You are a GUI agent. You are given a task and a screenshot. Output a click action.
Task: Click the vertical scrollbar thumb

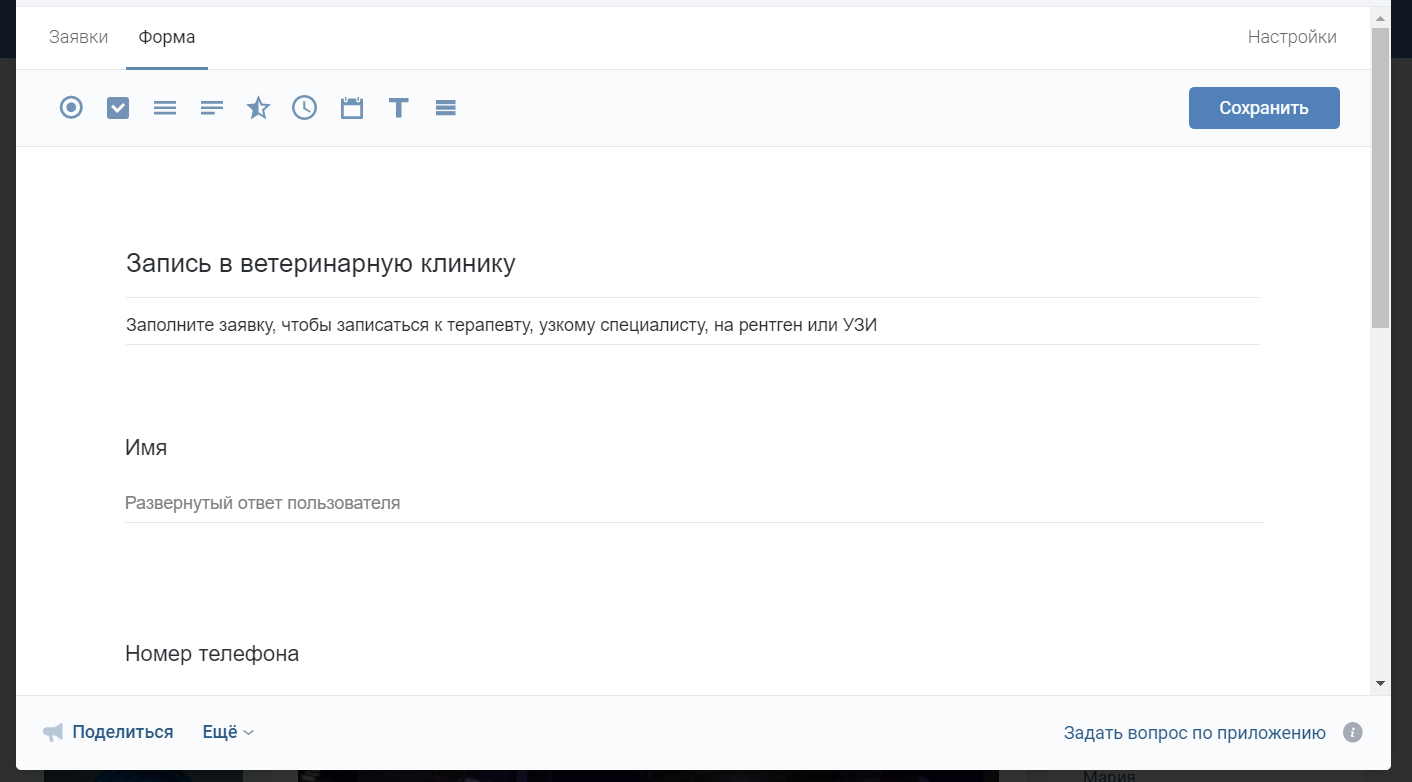coord(1380,177)
